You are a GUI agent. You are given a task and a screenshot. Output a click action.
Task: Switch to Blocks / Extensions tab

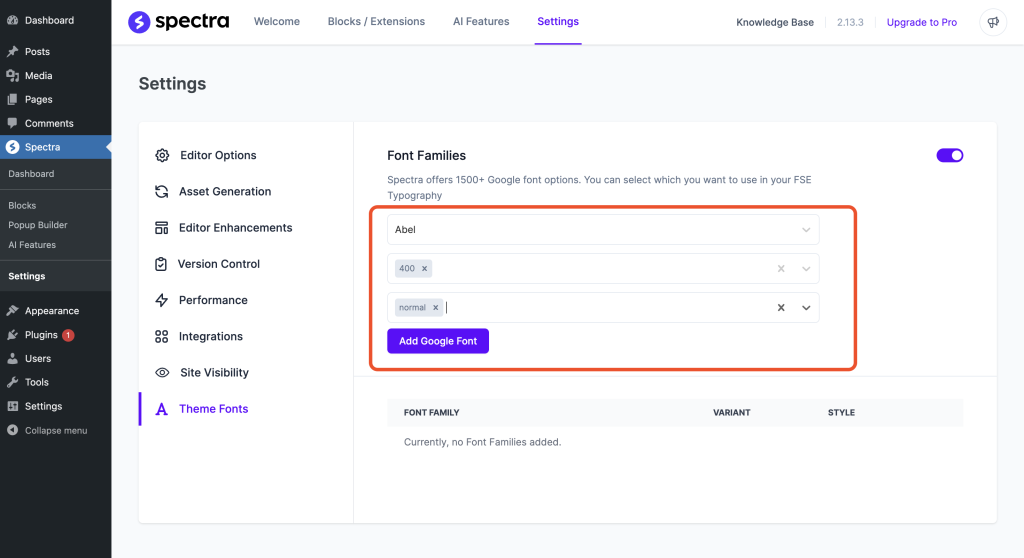coord(376,22)
